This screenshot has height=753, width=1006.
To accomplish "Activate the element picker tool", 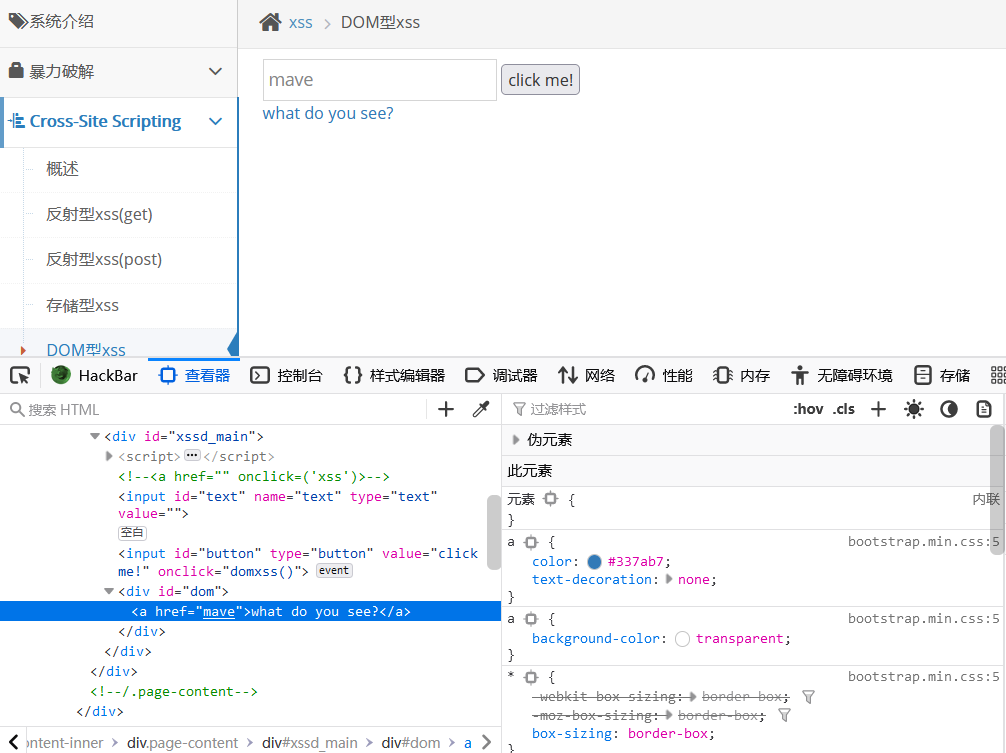I will [20, 375].
